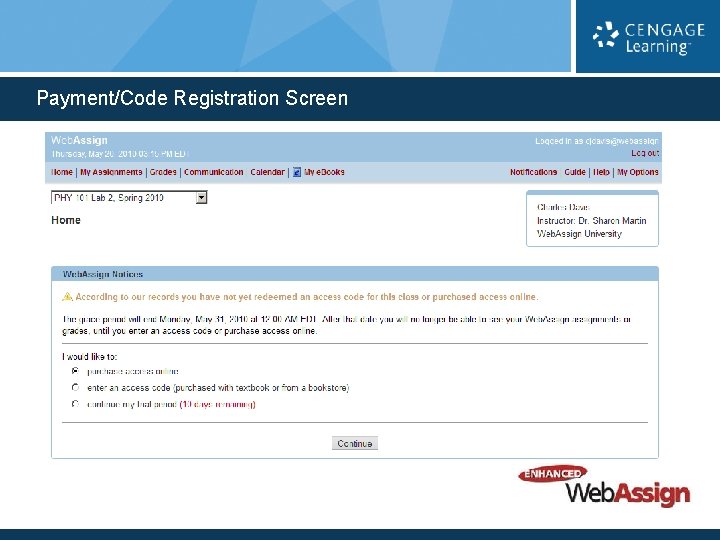The image size is (720, 540).
Task: Open the Communication section
Action: click(214, 172)
